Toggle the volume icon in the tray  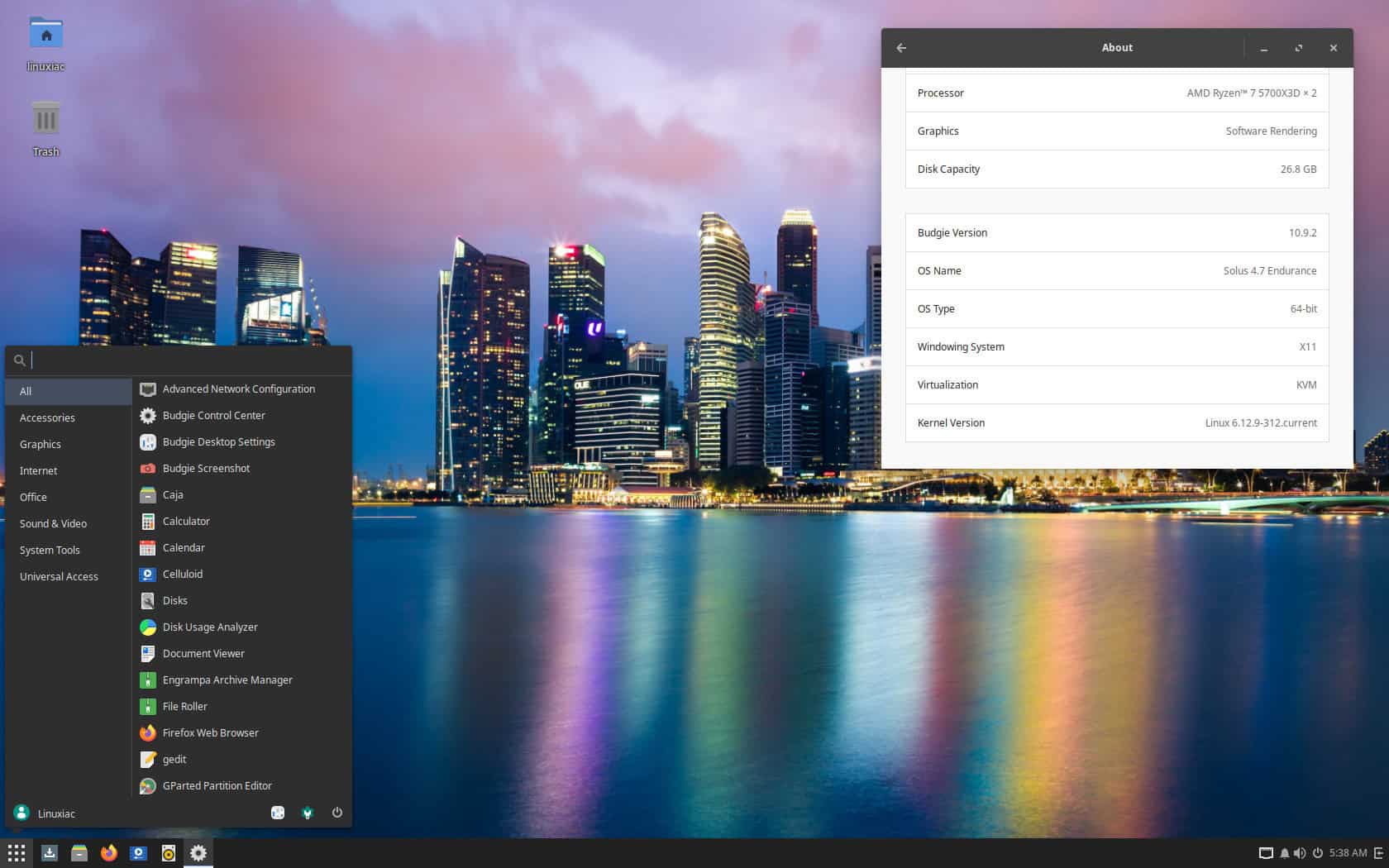pyautogui.click(x=1300, y=853)
